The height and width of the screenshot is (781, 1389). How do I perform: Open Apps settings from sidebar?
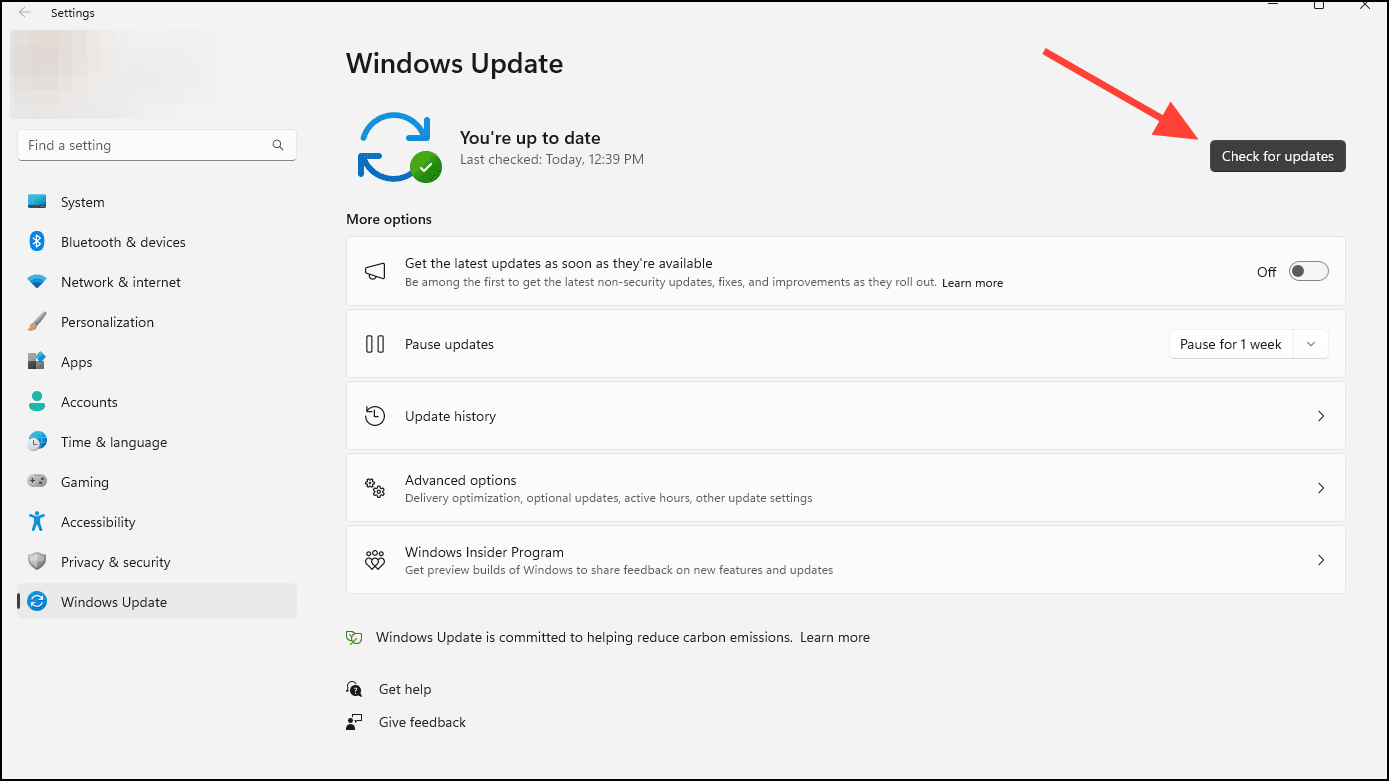[36, 361]
